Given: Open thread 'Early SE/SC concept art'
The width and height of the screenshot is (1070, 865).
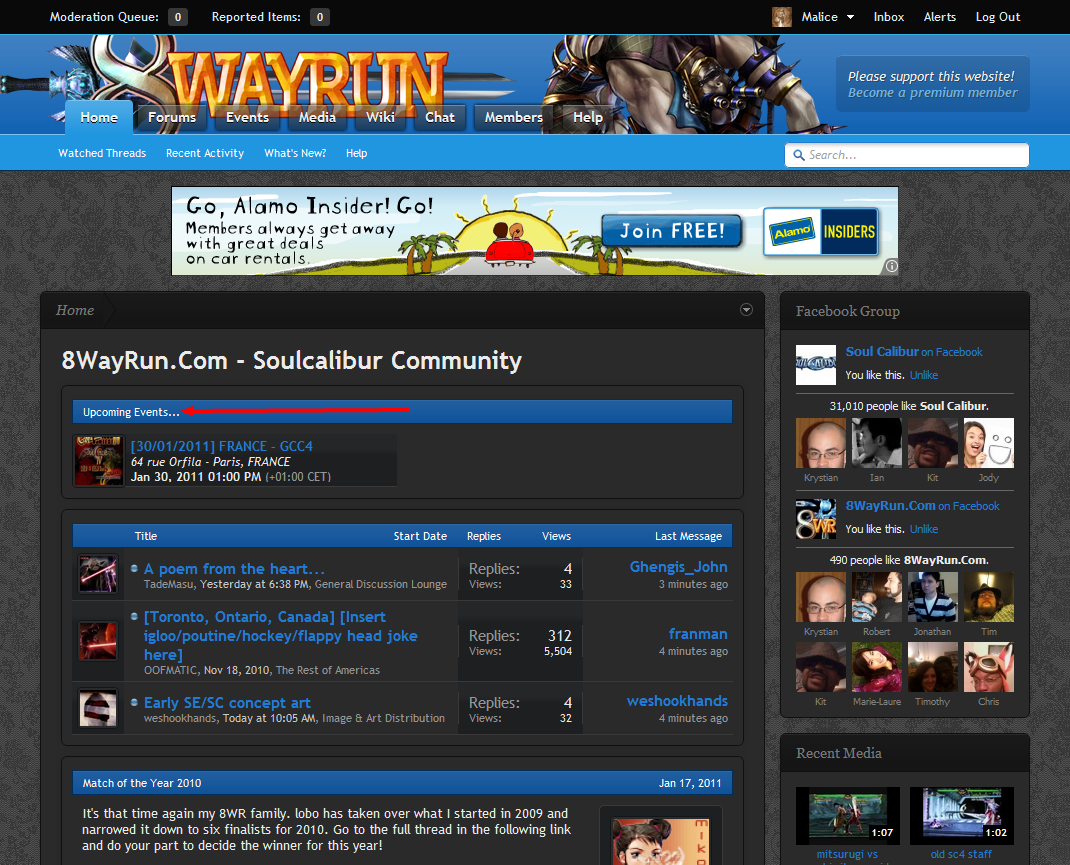Looking at the screenshot, I should click(227, 703).
